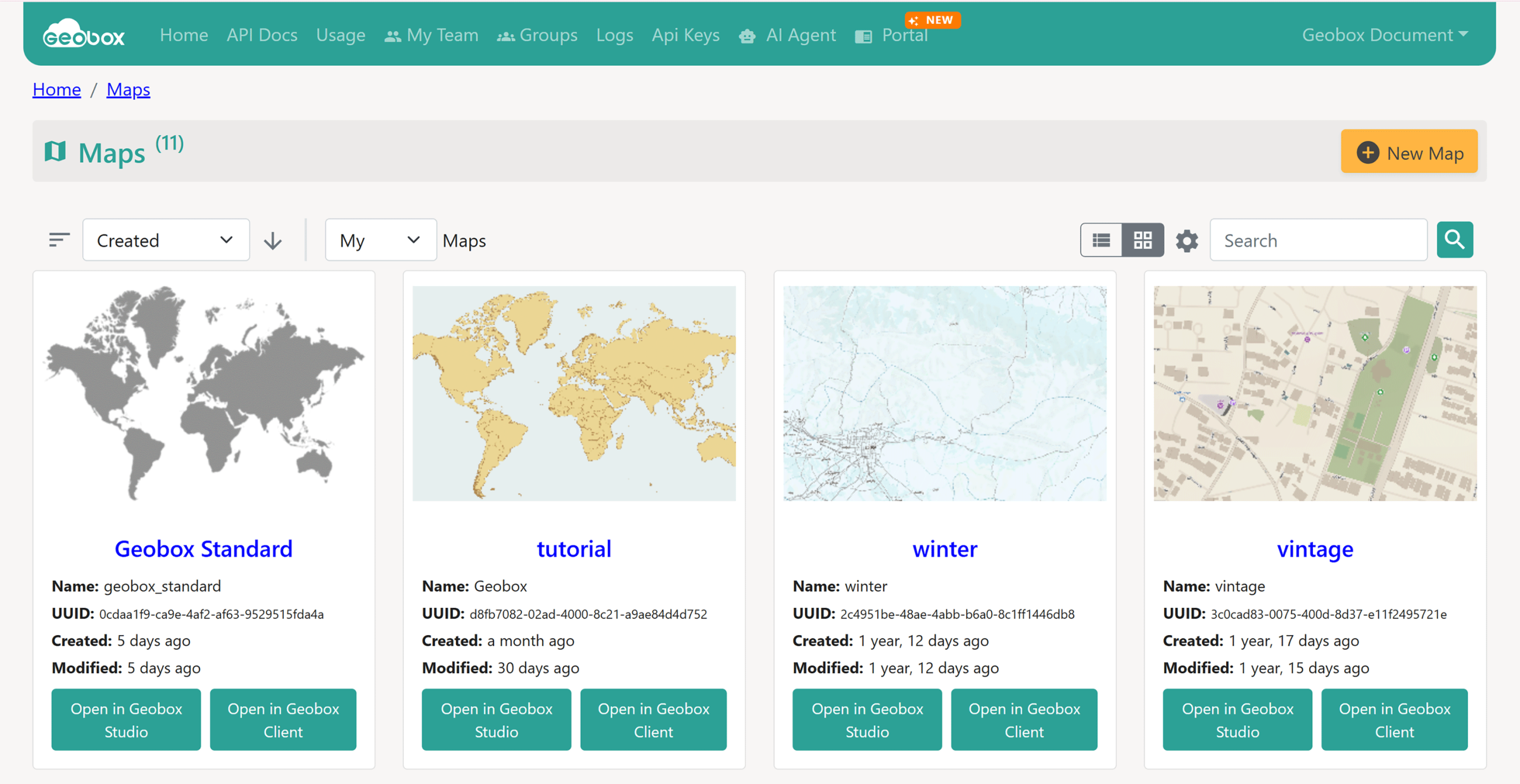This screenshot has height=784, width=1520.
Task: Click the 'Created: a month ago' text
Action: (x=498, y=641)
